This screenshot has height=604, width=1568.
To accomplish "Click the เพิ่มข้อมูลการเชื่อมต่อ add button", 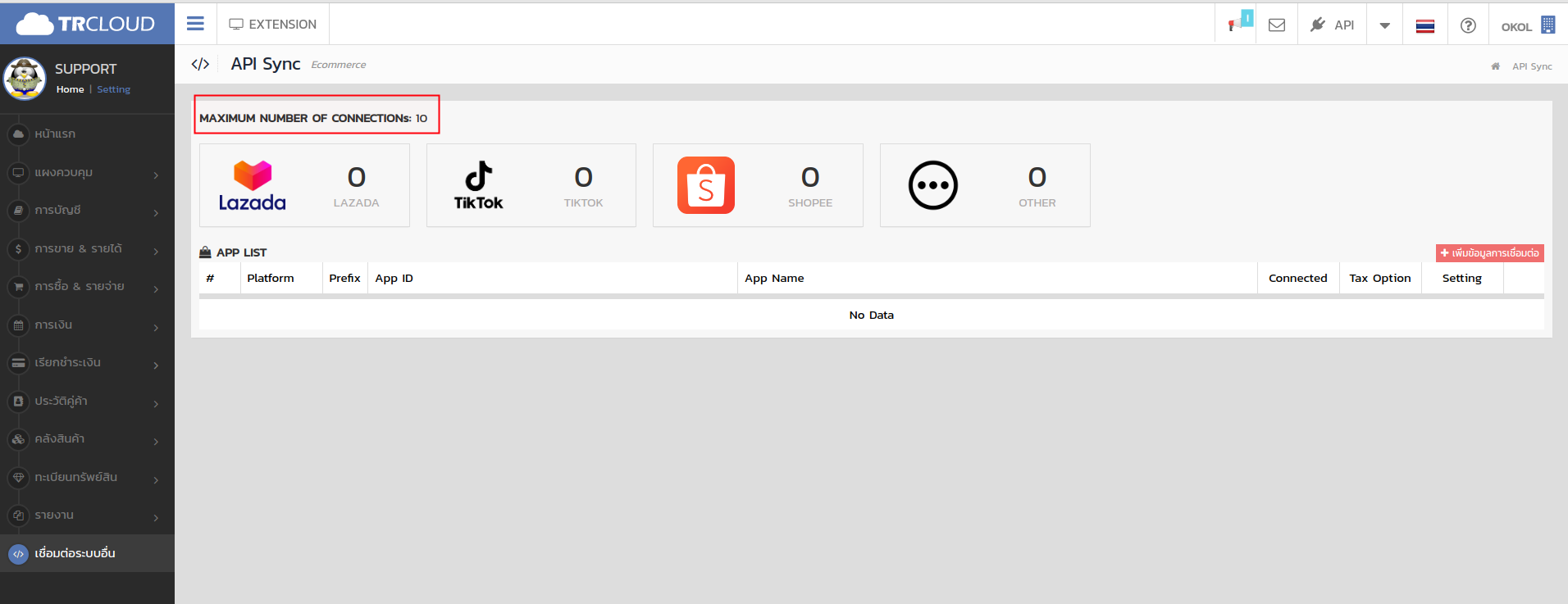I will pyautogui.click(x=1490, y=253).
